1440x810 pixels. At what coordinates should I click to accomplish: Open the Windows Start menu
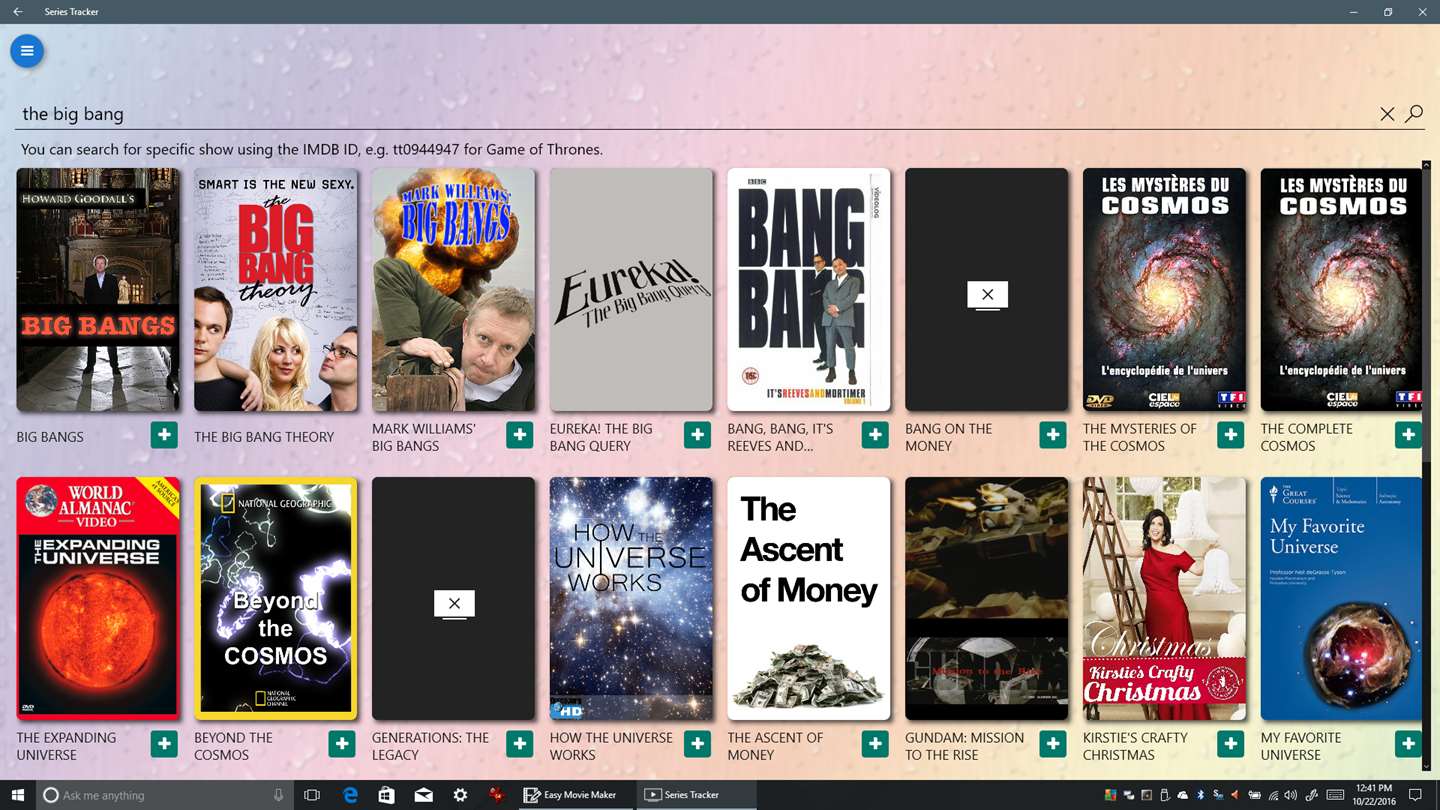tap(18, 795)
